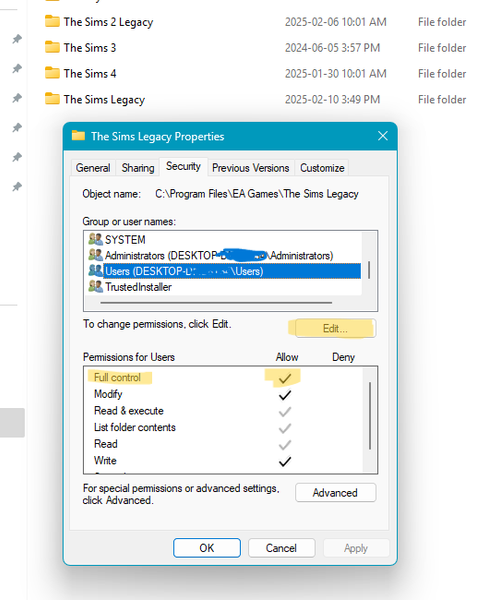Click The Sims Legacy folder icon
Image resolution: width=500 pixels, height=600 pixels.
52,98
